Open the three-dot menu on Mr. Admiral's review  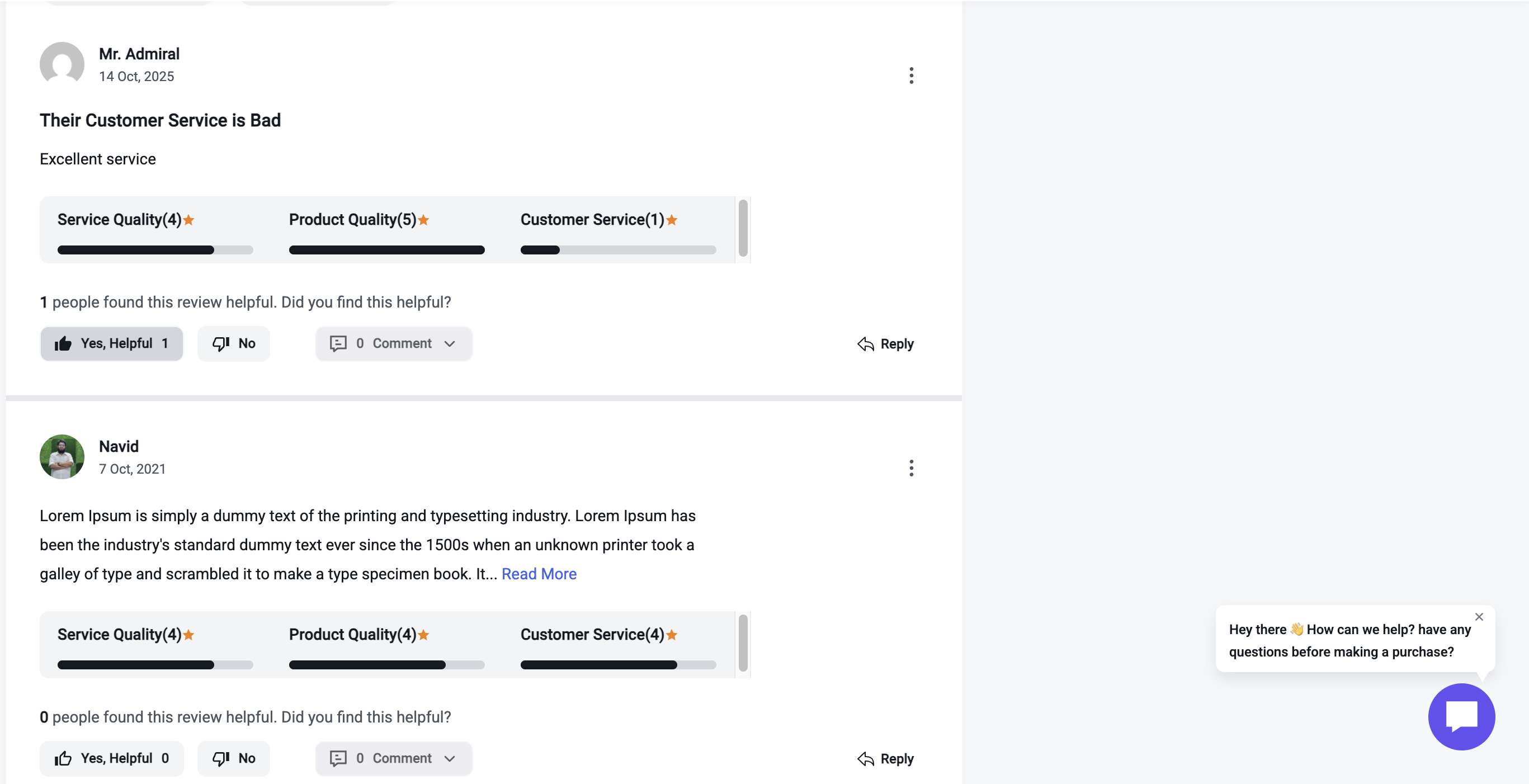911,75
